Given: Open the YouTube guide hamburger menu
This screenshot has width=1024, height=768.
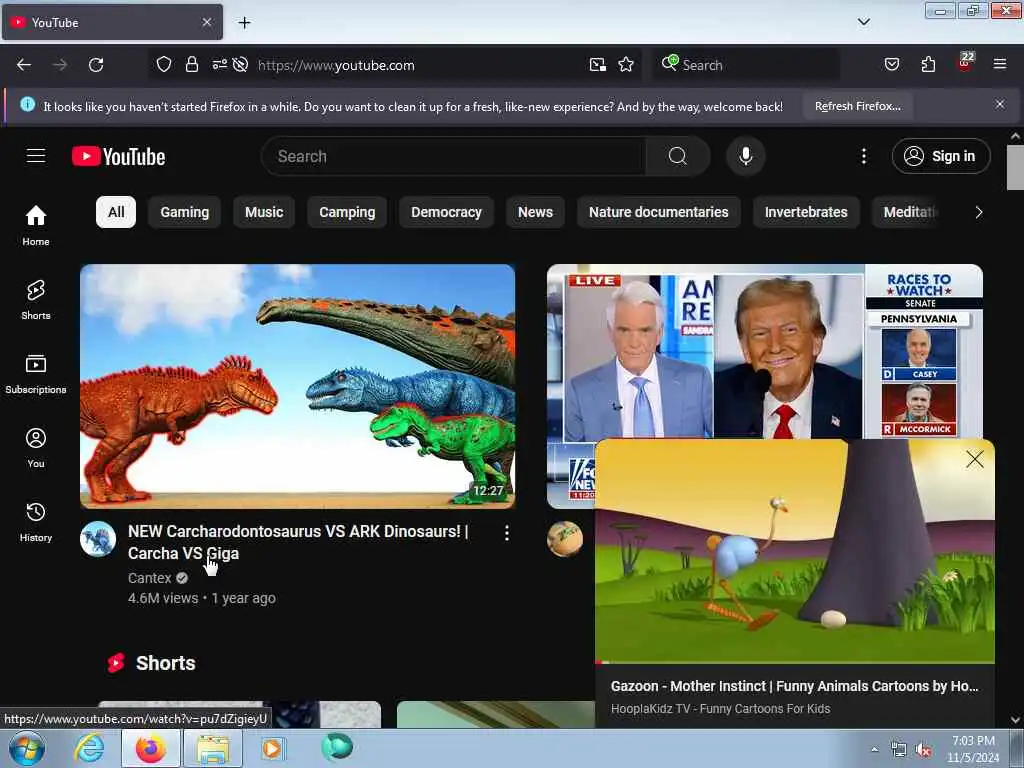Looking at the screenshot, I should point(36,156).
